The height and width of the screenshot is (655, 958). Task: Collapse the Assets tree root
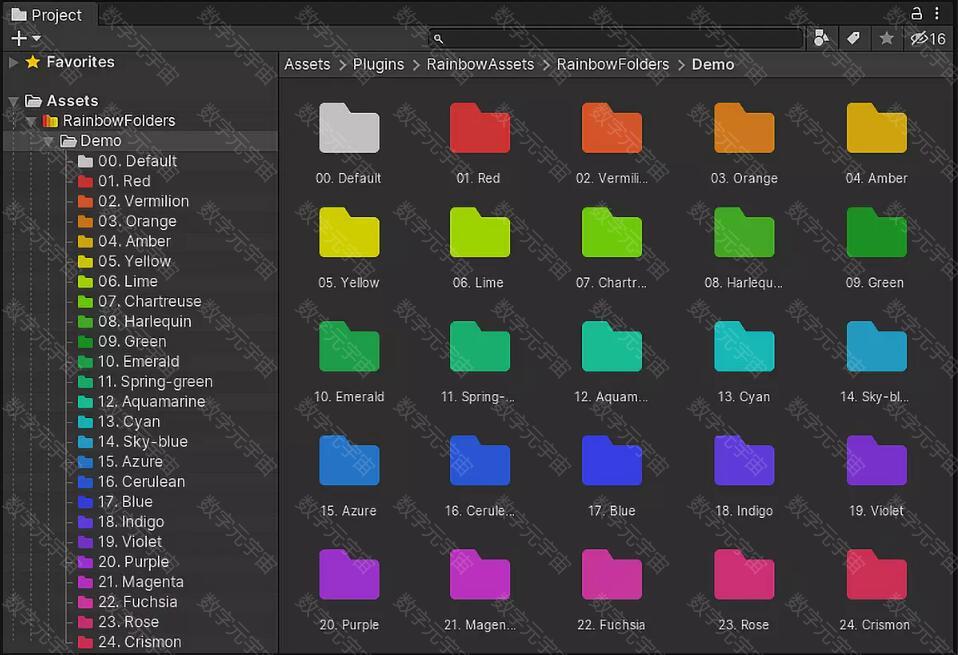[x=14, y=101]
